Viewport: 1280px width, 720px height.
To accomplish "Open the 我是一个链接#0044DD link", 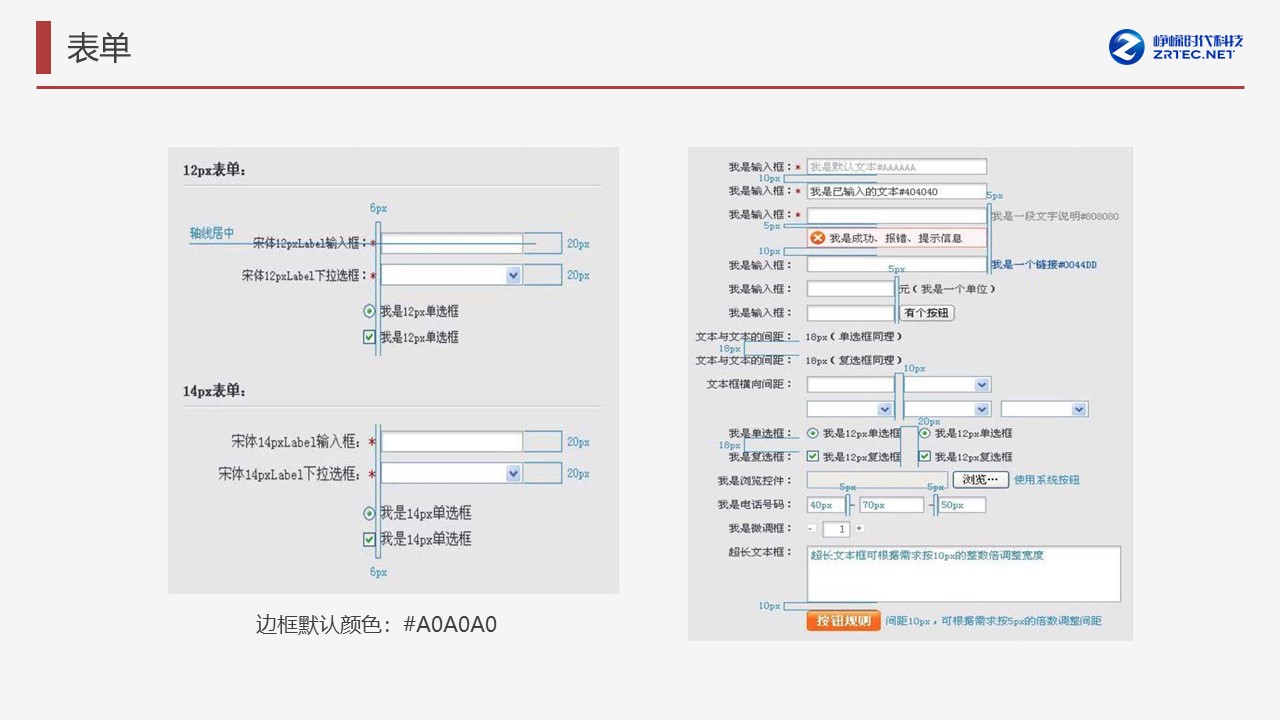I will (1044, 265).
